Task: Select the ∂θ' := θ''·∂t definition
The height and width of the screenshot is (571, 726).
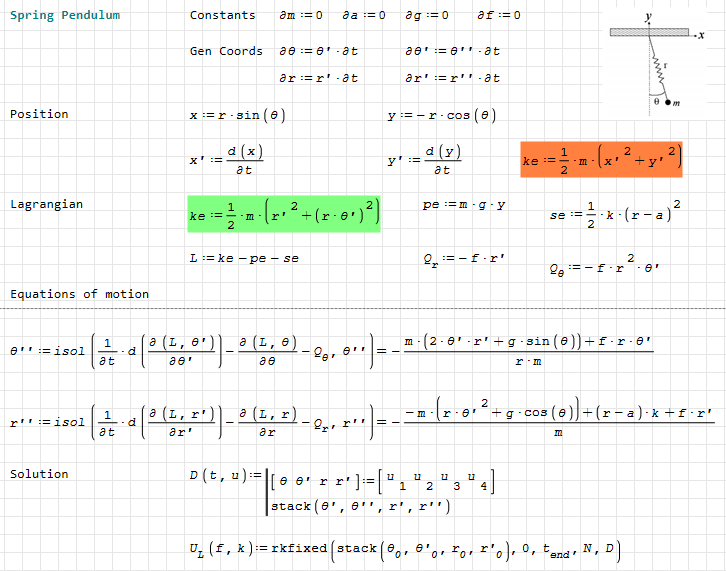Action: (452, 51)
